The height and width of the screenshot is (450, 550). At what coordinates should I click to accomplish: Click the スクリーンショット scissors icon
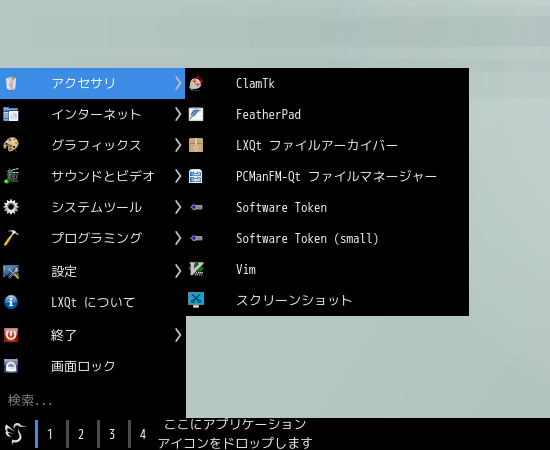(x=196, y=300)
